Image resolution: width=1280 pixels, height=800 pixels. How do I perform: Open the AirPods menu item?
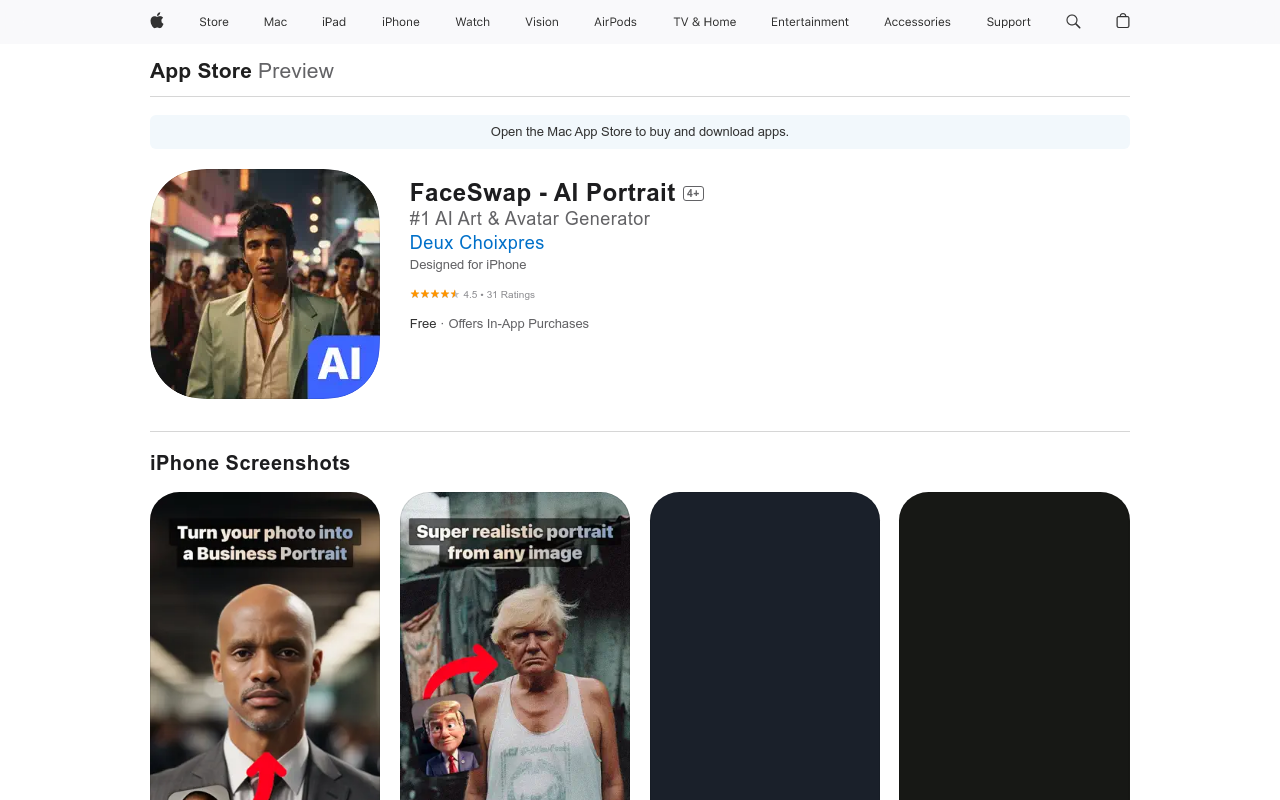(615, 22)
